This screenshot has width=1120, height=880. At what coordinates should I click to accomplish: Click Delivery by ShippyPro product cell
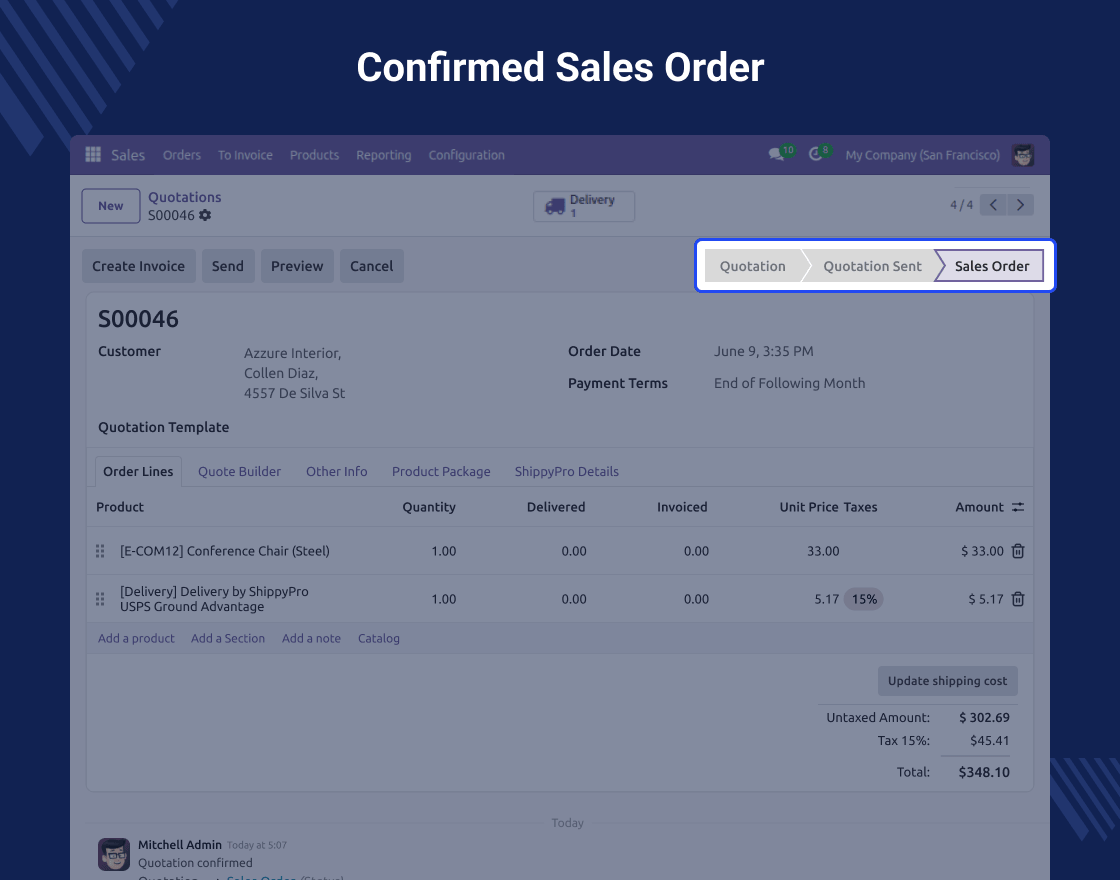(x=214, y=599)
